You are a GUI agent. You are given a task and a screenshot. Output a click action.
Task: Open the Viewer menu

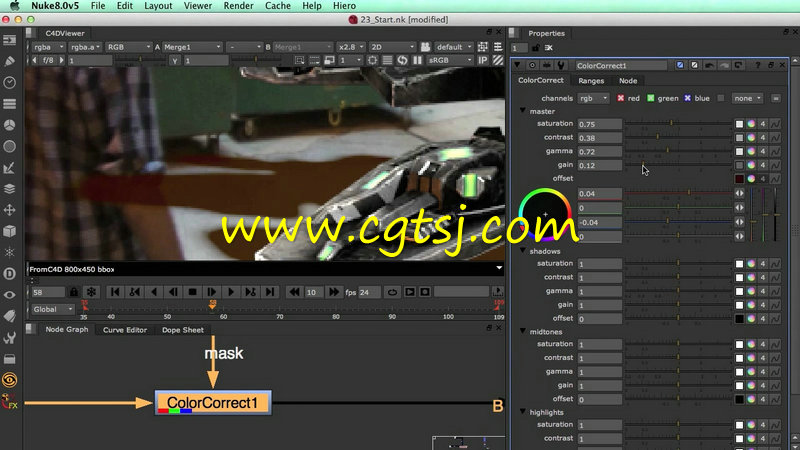point(197,6)
